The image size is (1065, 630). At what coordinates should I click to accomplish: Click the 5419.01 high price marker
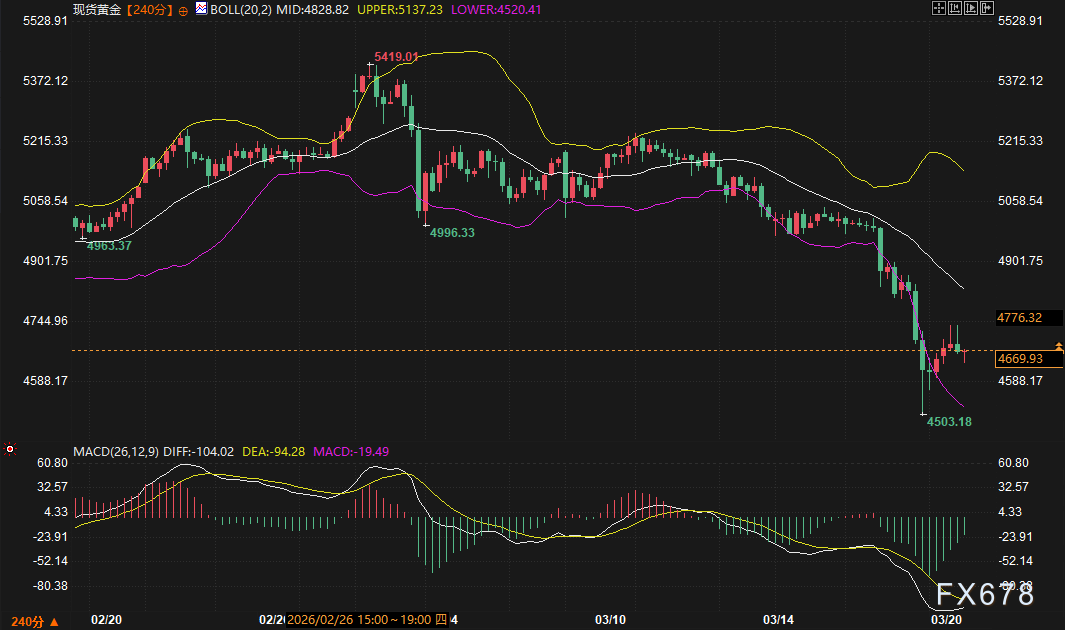click(396, 57)
